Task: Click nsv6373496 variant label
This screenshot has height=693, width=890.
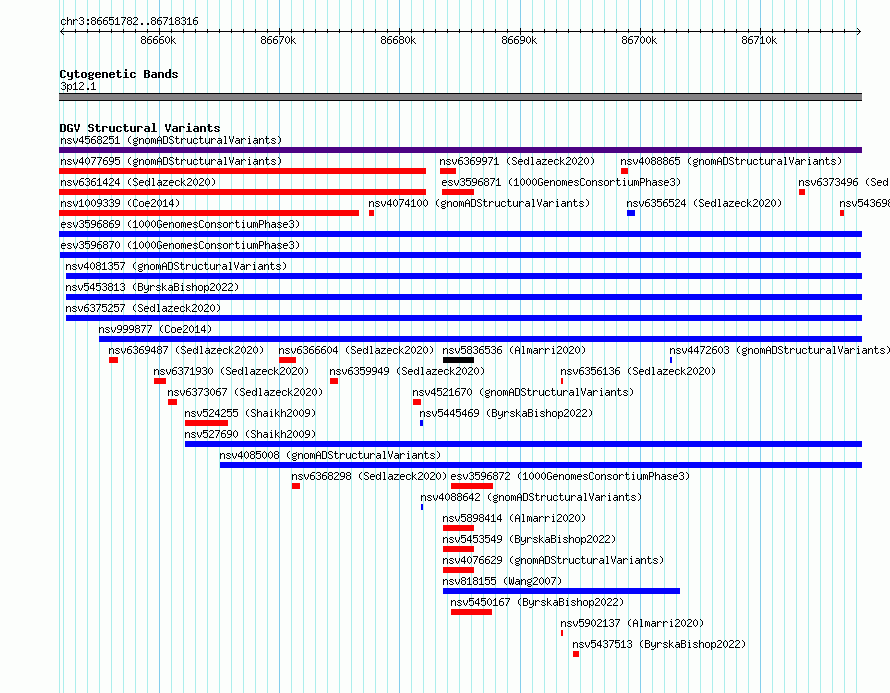Action: pos(843,182)
